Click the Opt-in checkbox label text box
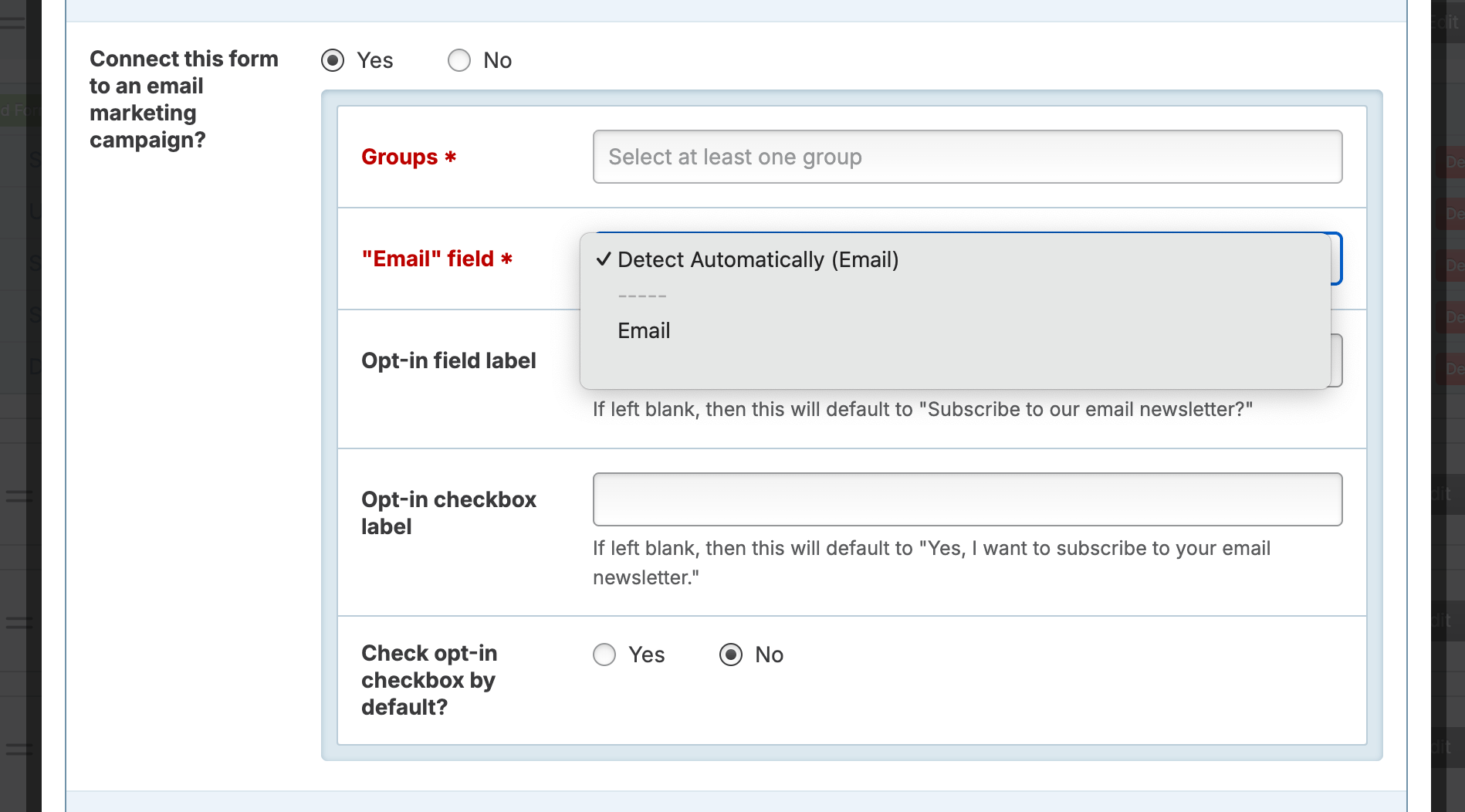This screenshot has width=1465, height=812. click(966, 499)
